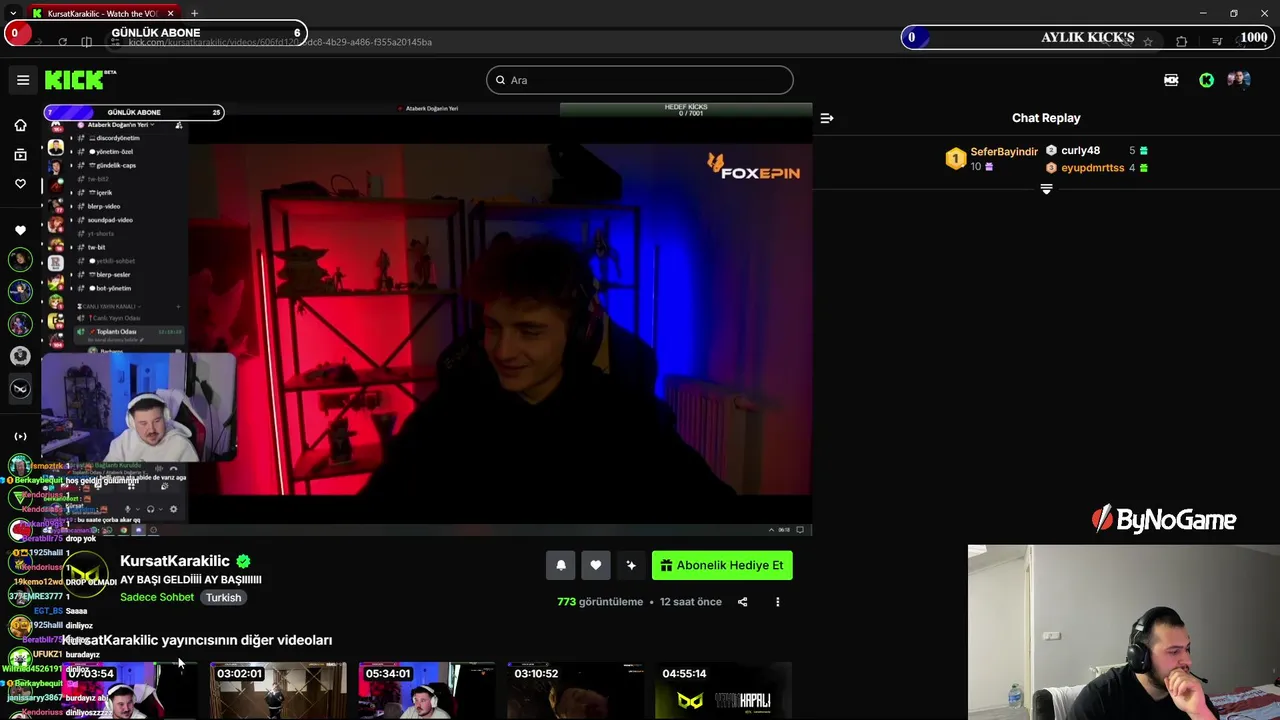Click the live broadcast icon in sidebar
The height and width of the screenshot is (720, 1280).
pyautogui.click(x=20, y=436)
